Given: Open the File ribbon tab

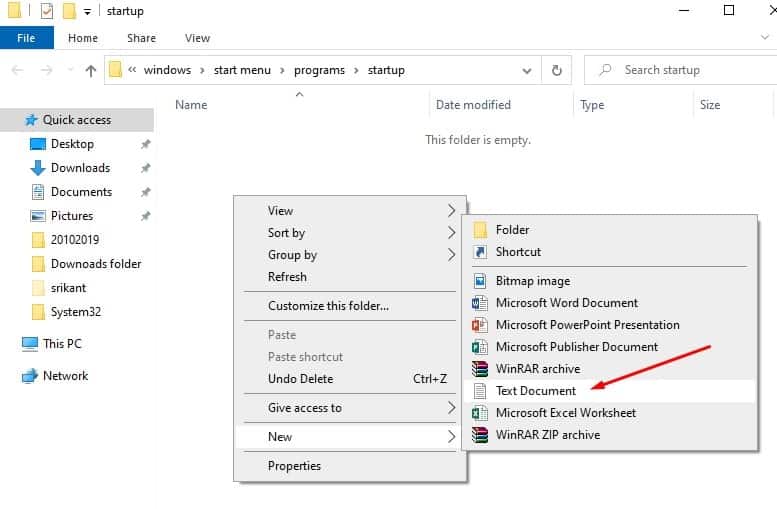Looking at the screenshot, I should (x=26, y=38).
